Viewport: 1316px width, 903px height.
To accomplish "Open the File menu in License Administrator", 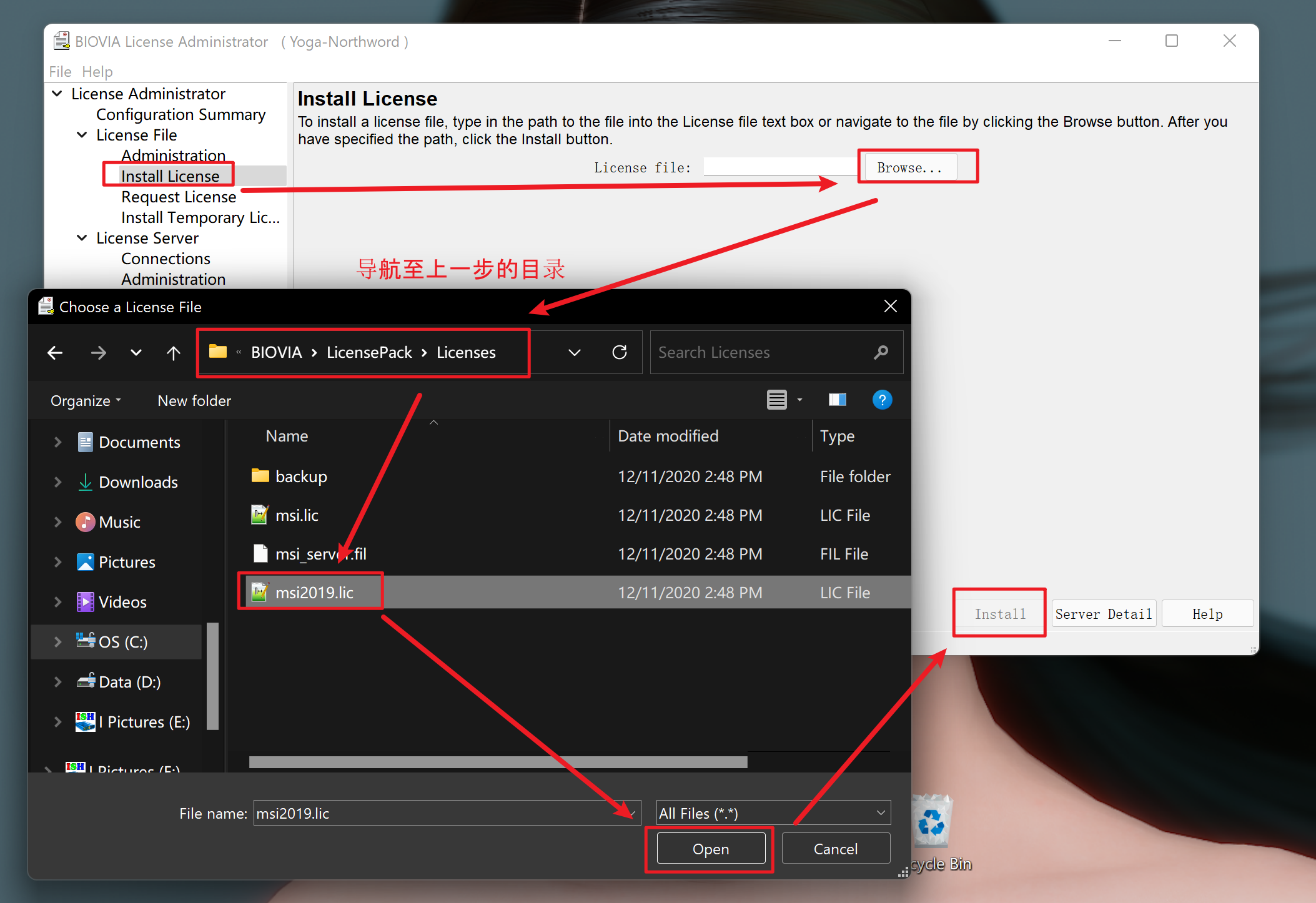I will tap(60, 72).
